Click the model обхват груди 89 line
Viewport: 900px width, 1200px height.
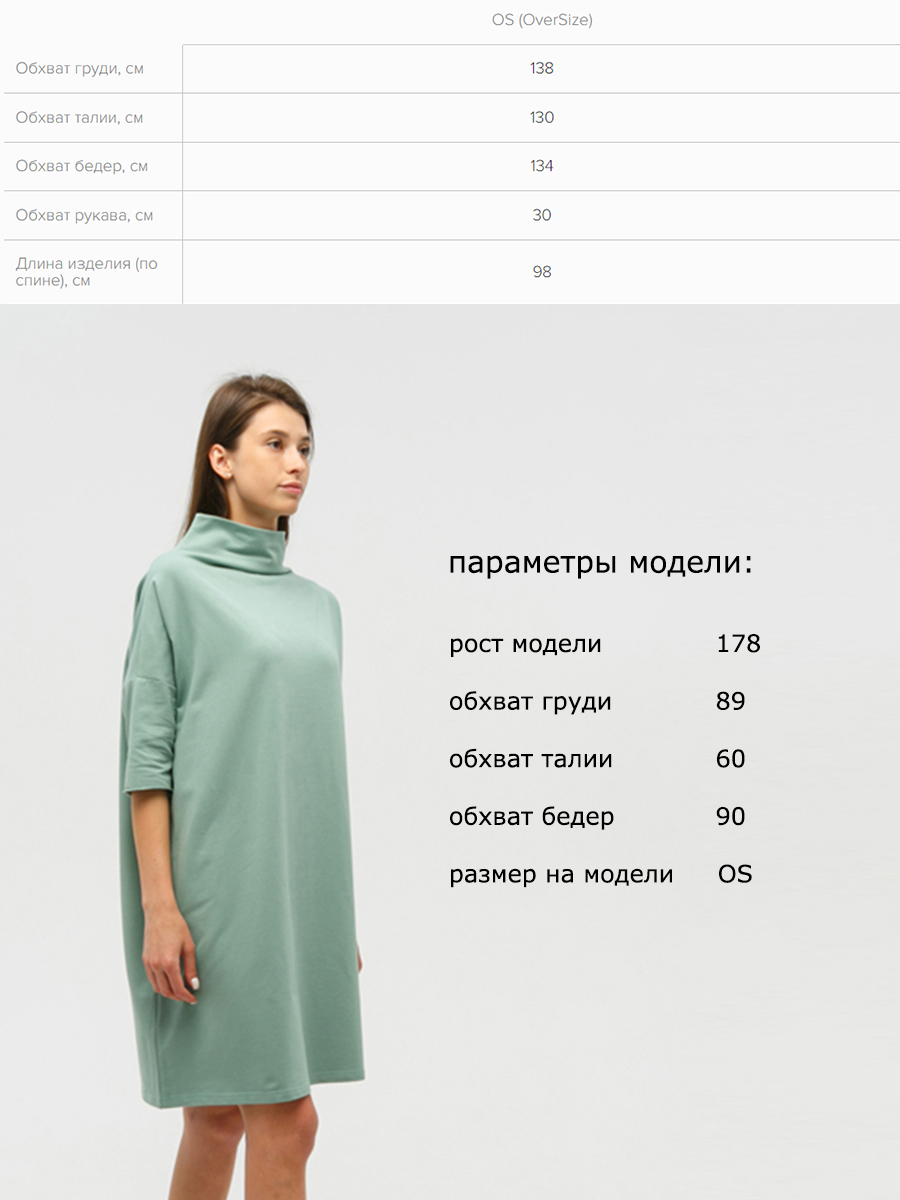[x=597, y=702]
